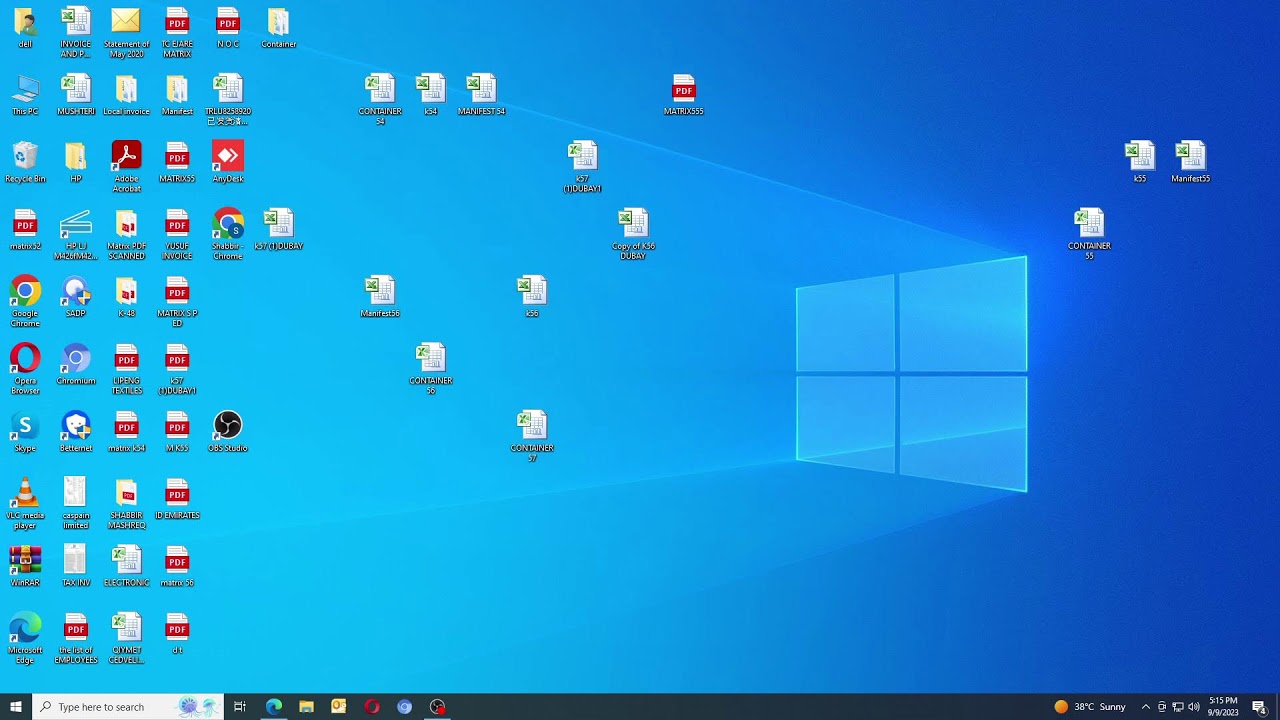The height and width of the screenshot is (720, 1280).
Task: Open the notification center
Action: click(1260, 707)
